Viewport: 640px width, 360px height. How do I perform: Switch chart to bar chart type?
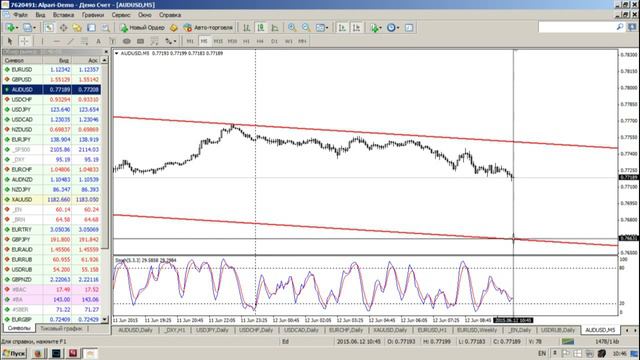tap(247, 27)
